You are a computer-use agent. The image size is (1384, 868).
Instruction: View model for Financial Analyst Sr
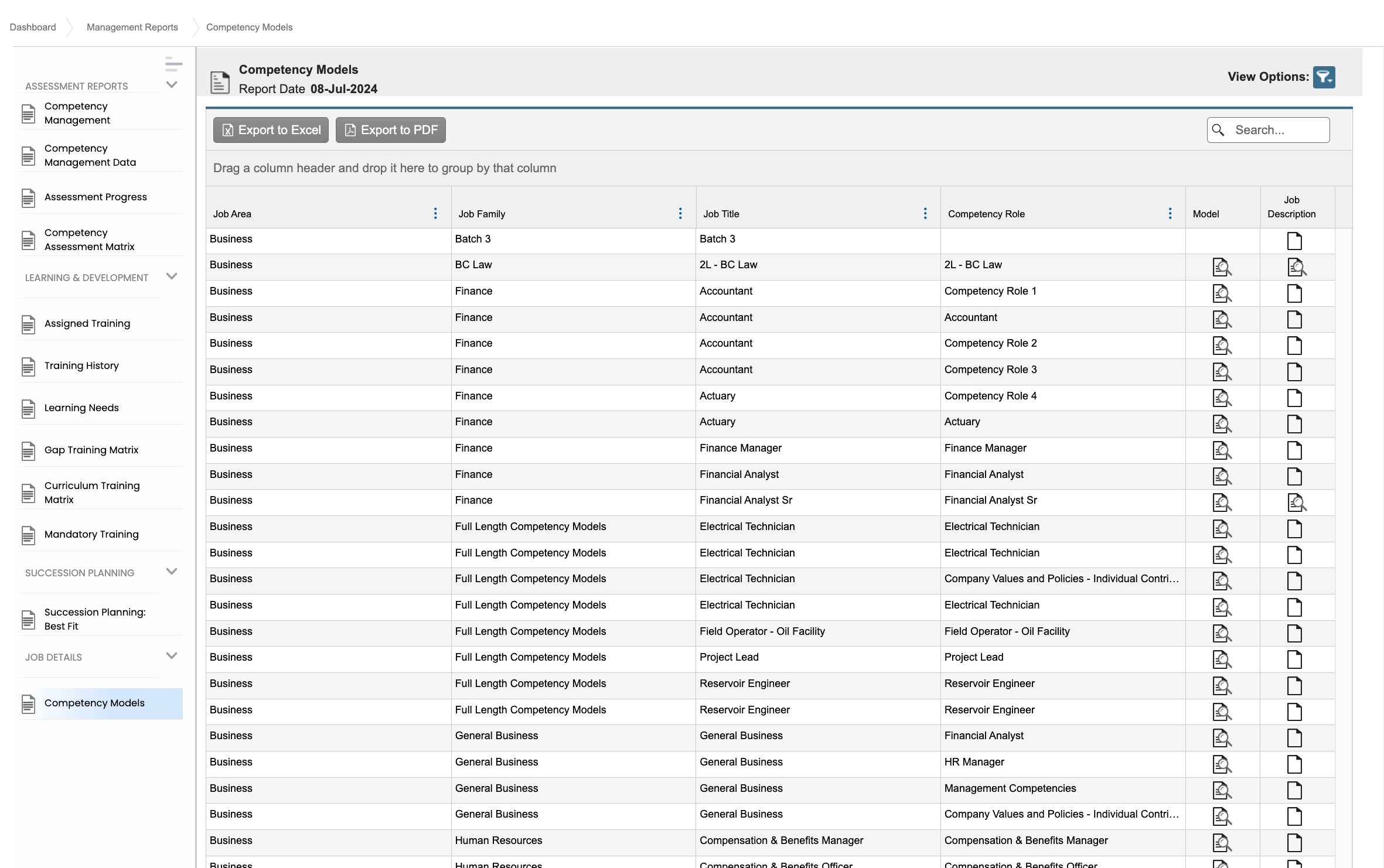1222,503
